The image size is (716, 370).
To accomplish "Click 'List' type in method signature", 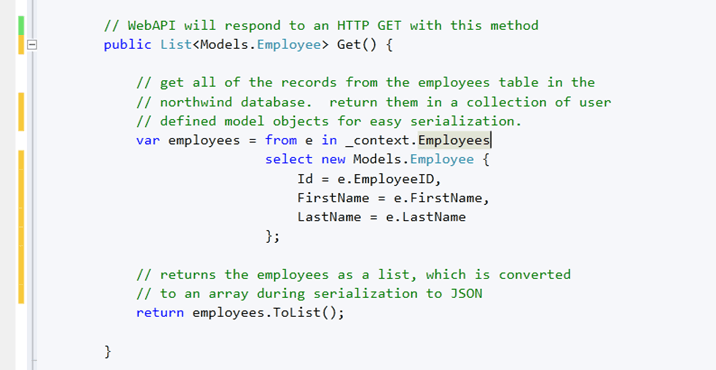I will [176, 45].
